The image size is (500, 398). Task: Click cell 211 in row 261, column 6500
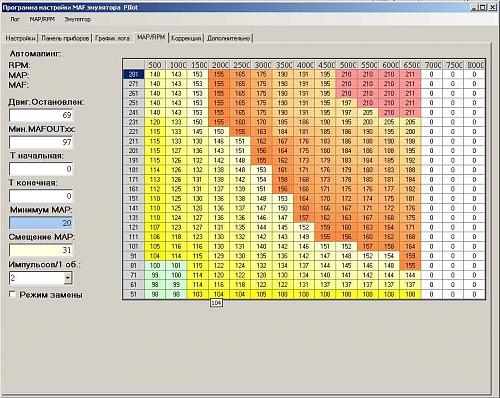coord(410,94)
